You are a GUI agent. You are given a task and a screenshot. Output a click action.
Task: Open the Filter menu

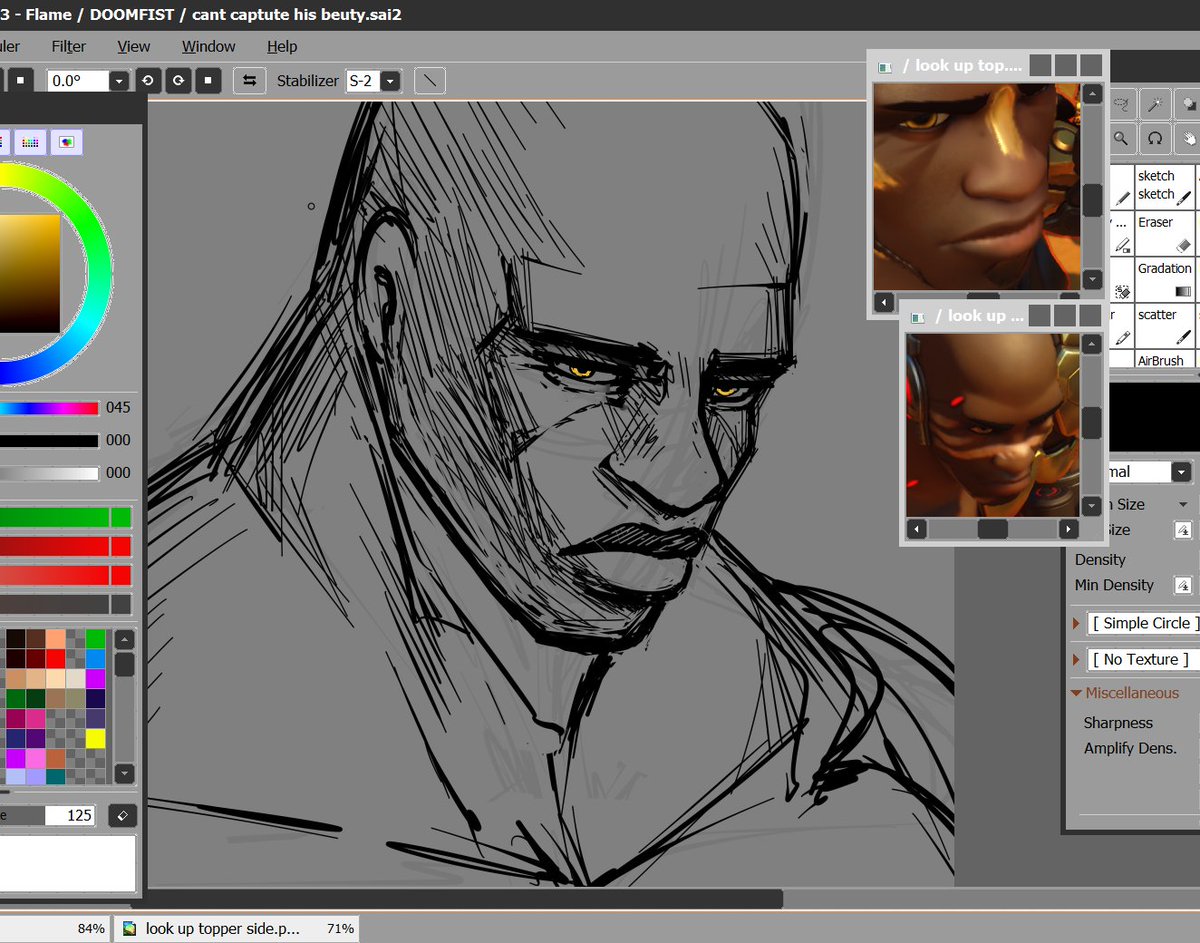coord(69,46)
